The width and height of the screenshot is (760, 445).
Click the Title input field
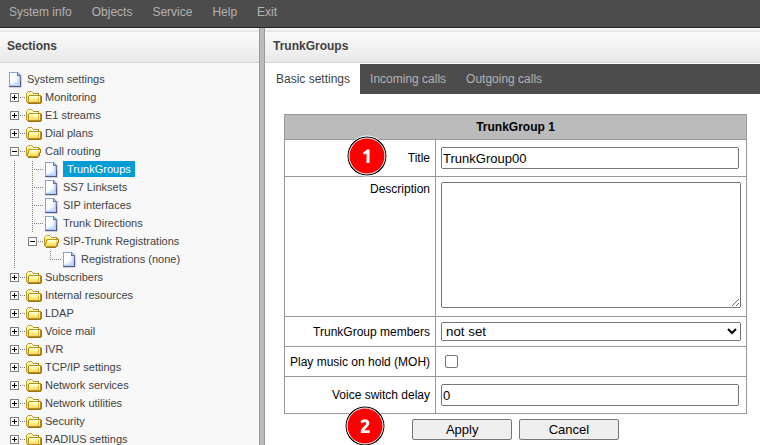click(590, 158)
